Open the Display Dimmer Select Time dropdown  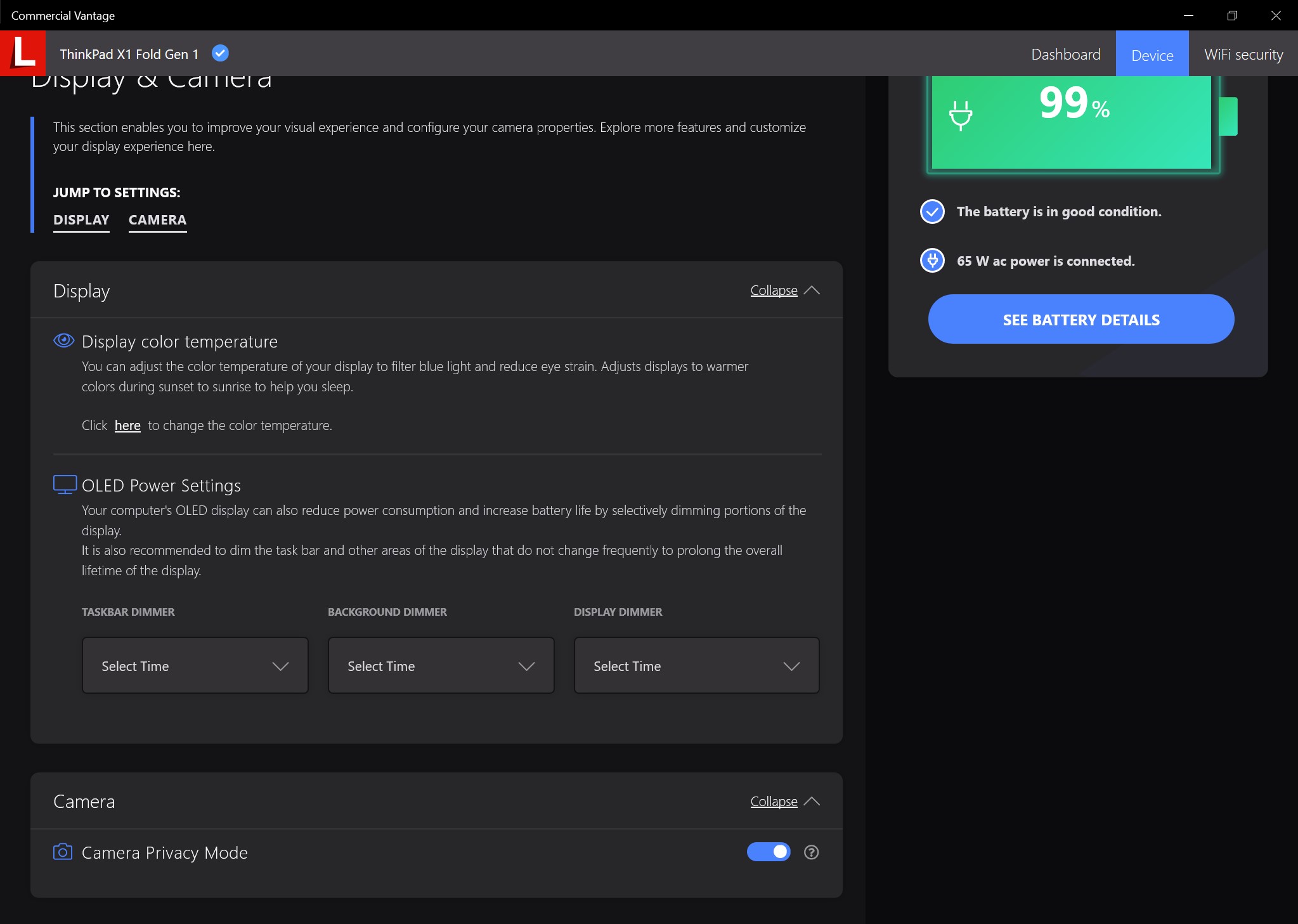696,666
